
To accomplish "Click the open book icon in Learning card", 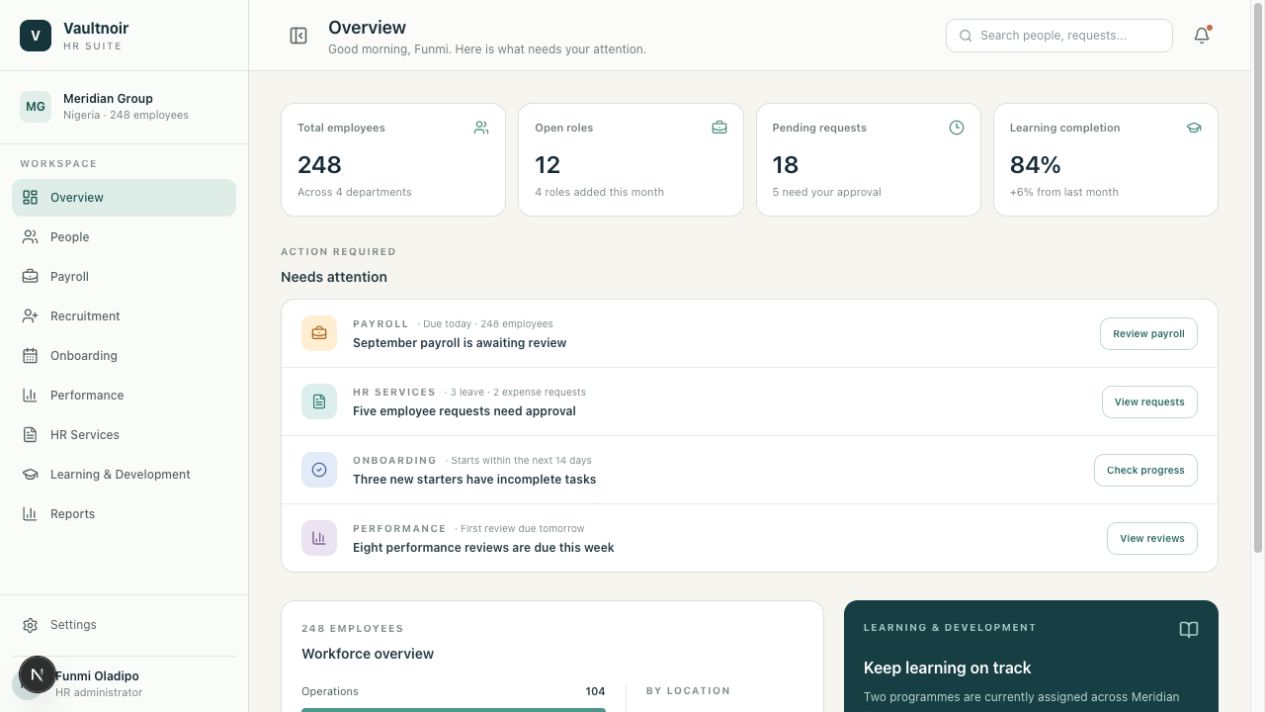I will (x=1188, y=630).
